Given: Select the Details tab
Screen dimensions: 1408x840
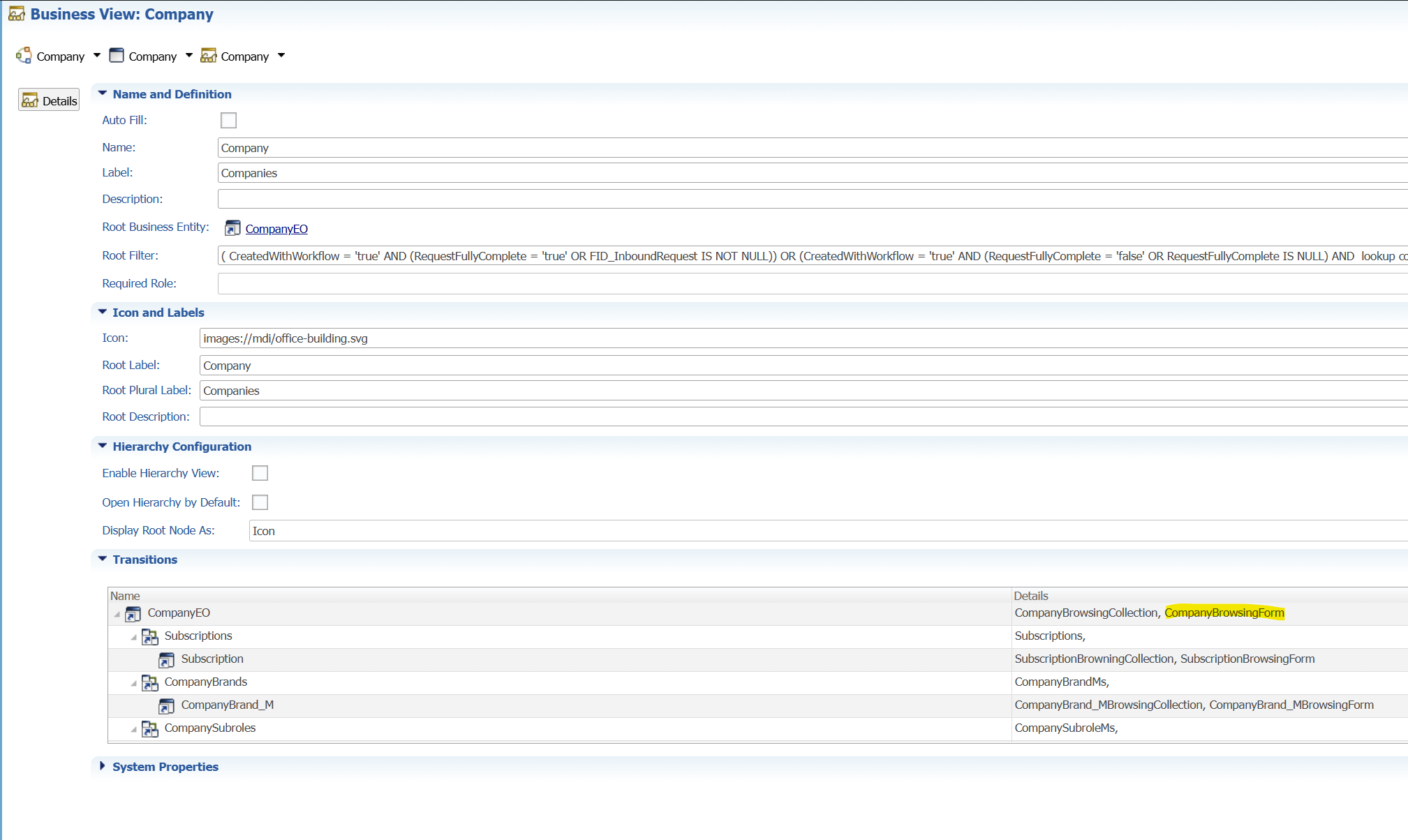Looking at the screenshot, I should point(49,100).
